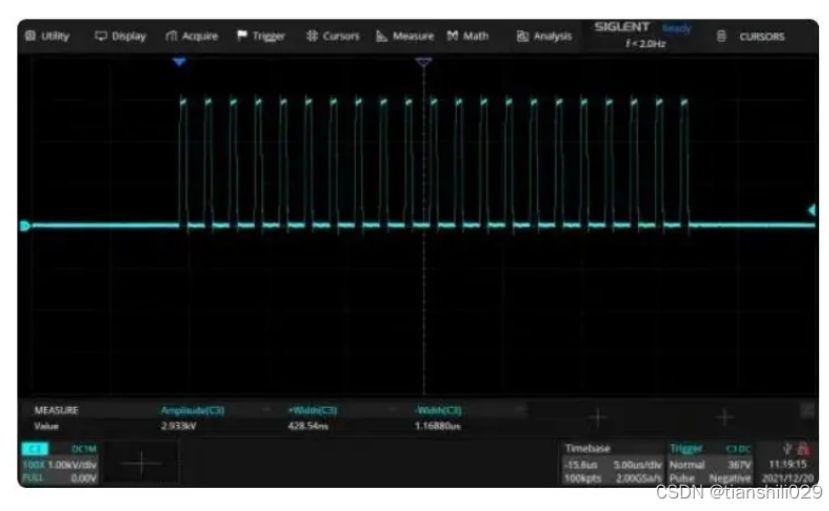Click the 5.00us/div timebase value
This screenshot has width=829, height=511.
[638, 465]
